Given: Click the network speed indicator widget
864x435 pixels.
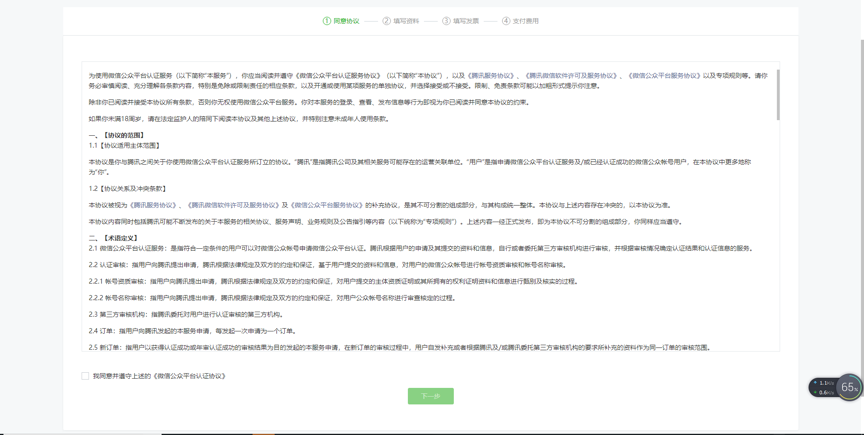Looking at the screenshot, I should pos(824,387).
